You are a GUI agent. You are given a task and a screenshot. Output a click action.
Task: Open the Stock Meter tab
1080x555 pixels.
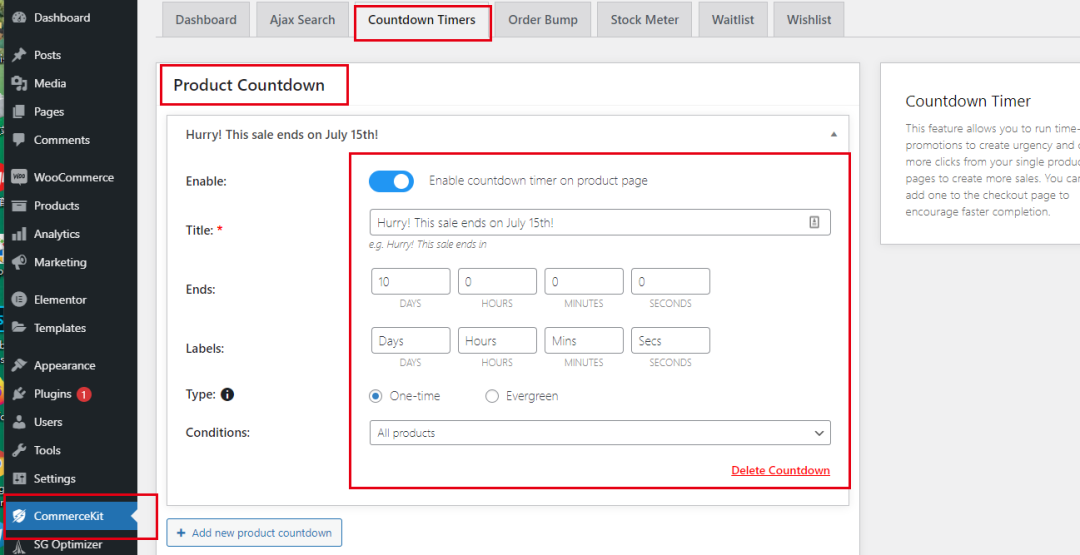point(644,20)
